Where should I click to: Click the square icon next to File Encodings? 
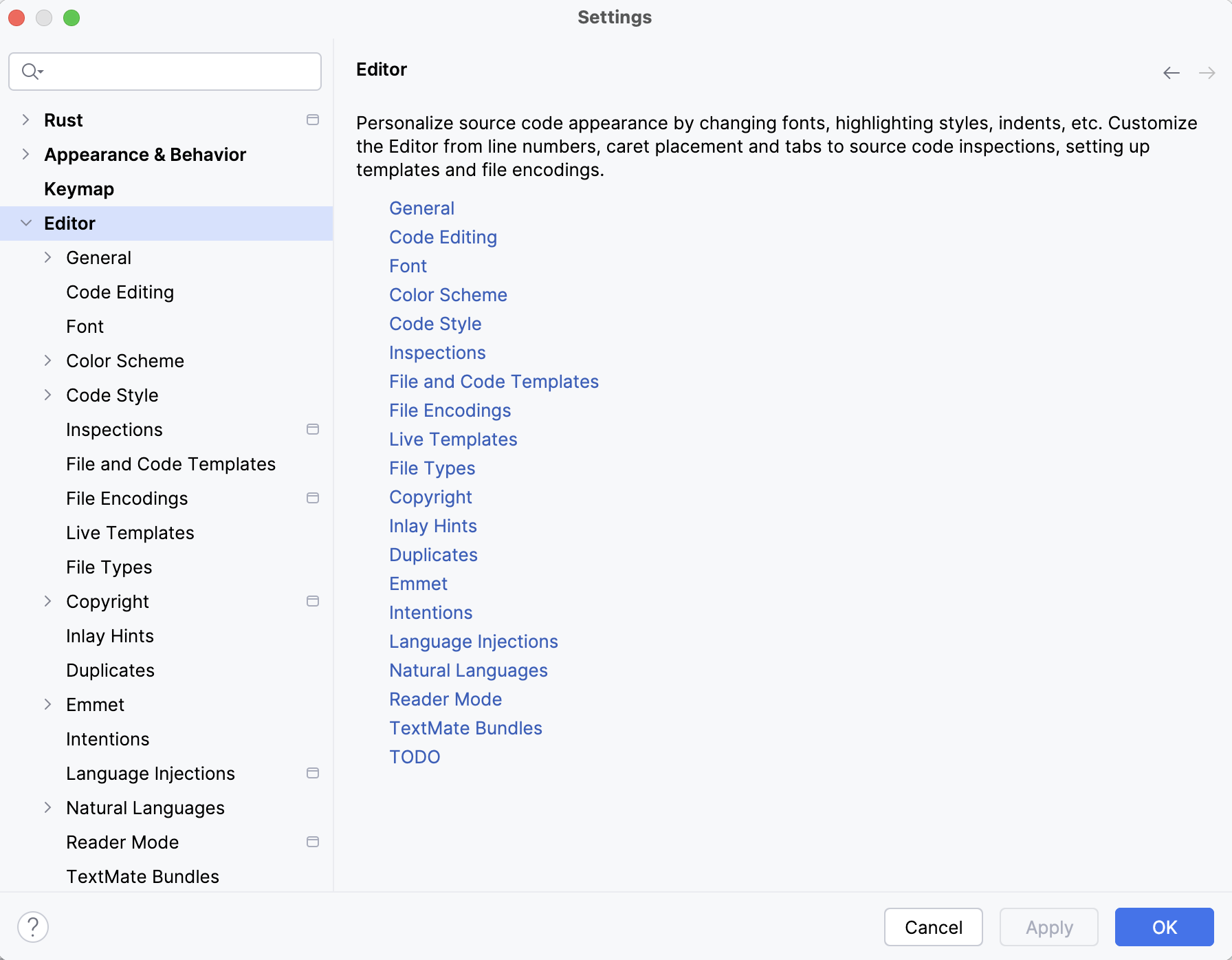pos(313,498)
